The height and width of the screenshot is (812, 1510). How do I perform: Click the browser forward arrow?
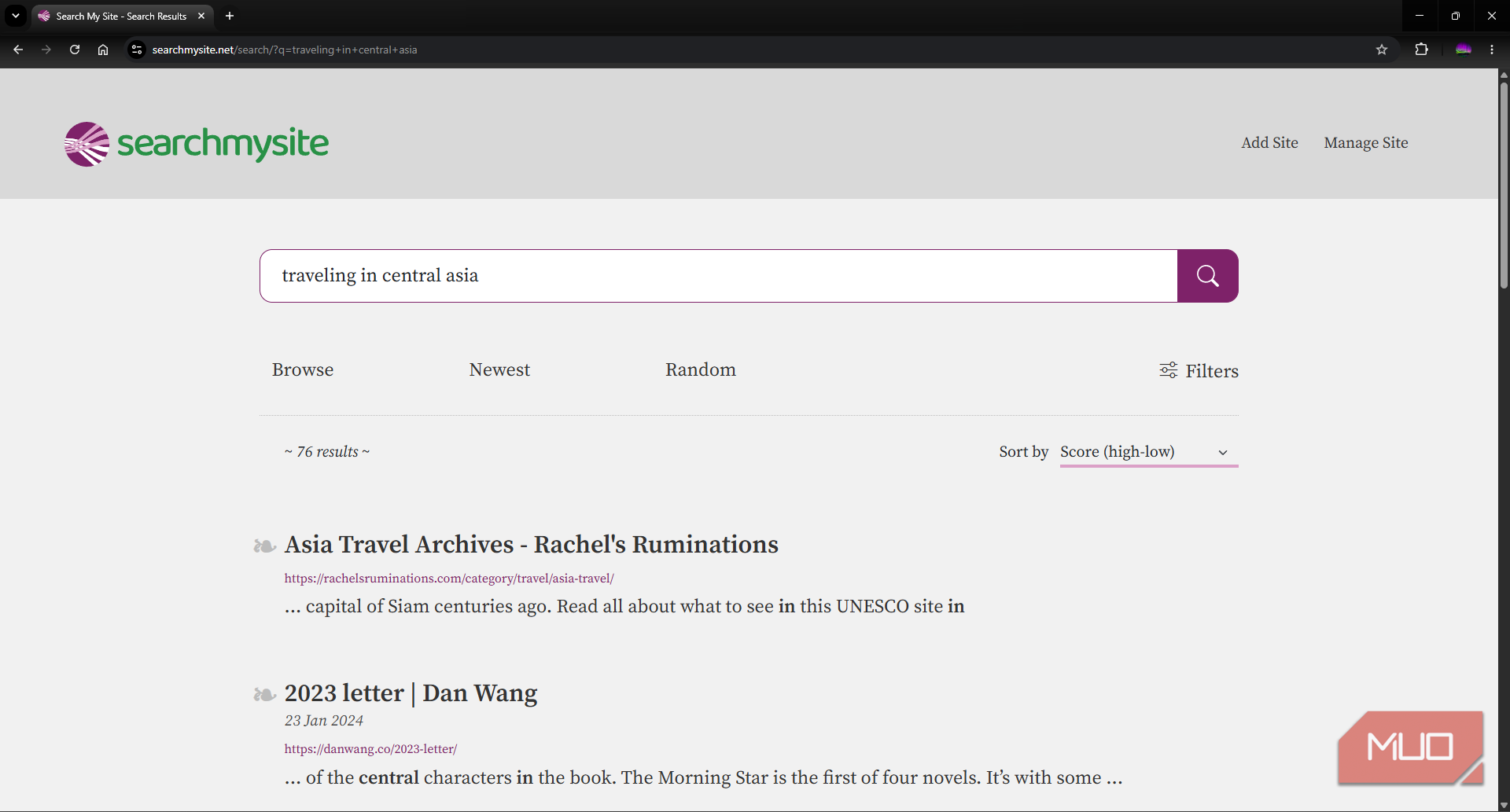tap(46, 50)
